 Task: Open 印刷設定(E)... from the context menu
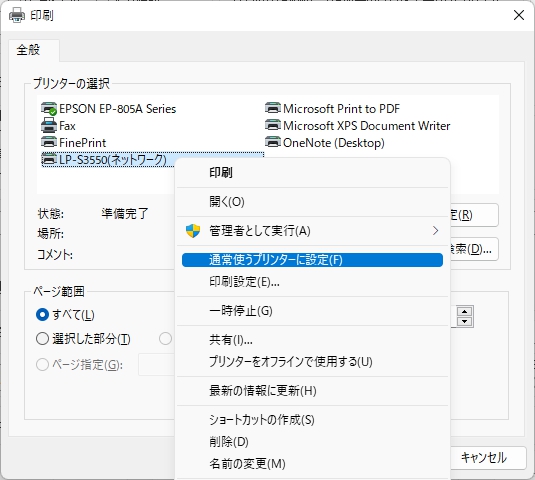coord(312,282)
